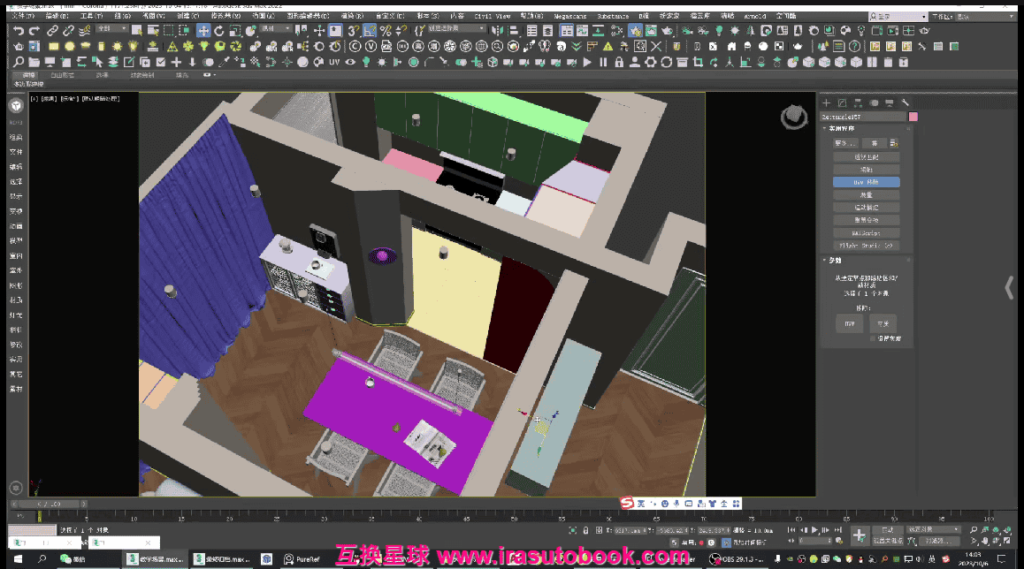
Task: Toggle the Percent Snap button
Action: [385, 31]
